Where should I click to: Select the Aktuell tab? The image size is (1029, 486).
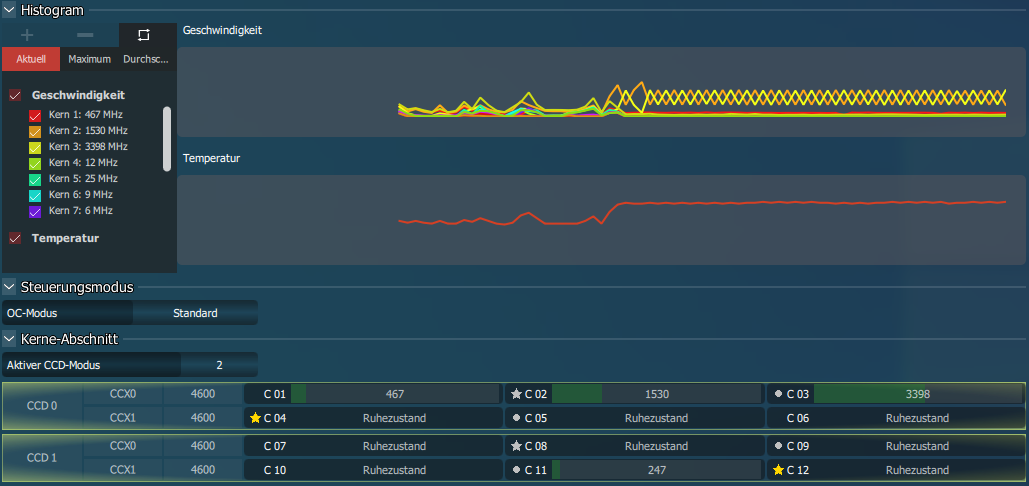31,59
